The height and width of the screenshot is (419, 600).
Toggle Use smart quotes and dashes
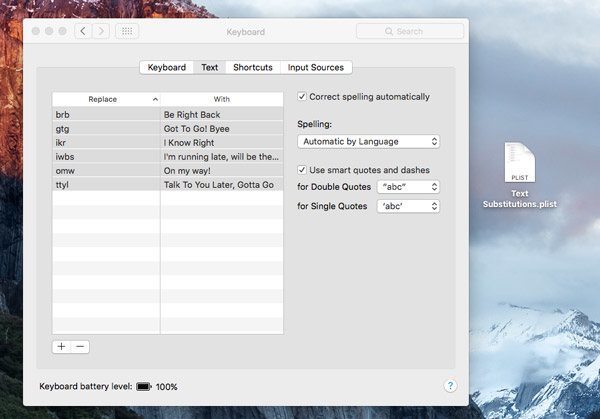[302, 170]
